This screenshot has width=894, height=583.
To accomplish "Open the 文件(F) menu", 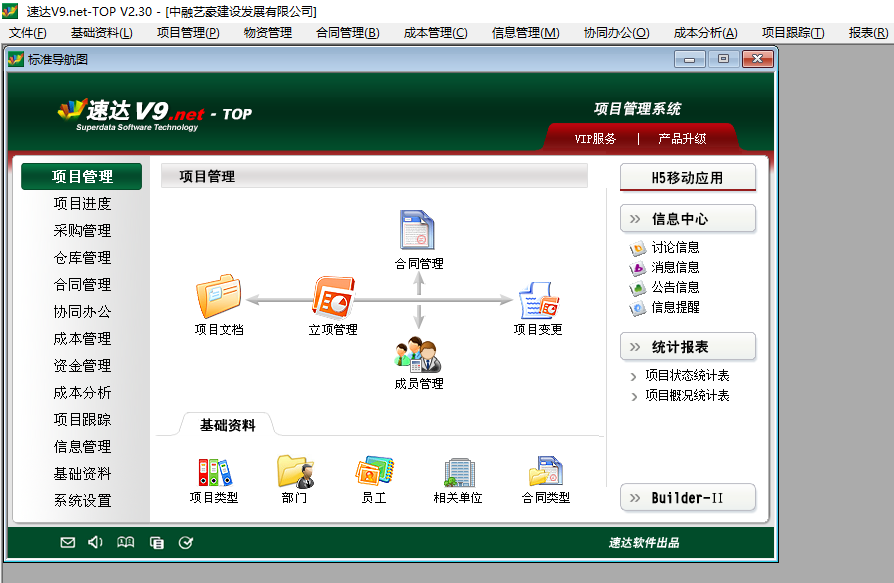I will [x=28, y=33].
